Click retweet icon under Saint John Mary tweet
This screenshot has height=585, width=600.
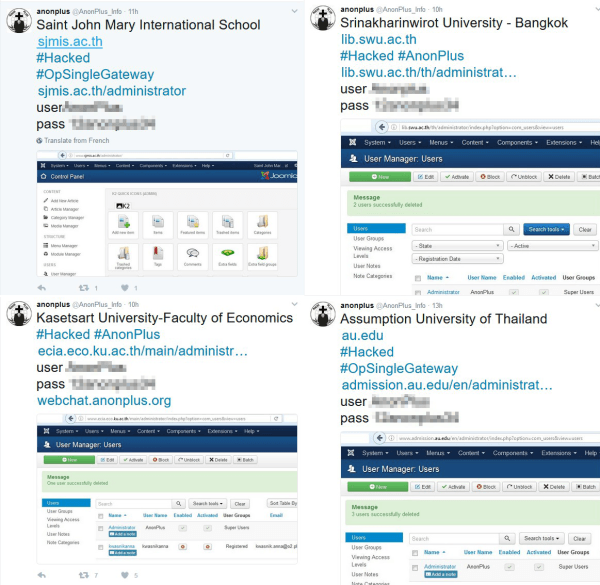[82, 287]
